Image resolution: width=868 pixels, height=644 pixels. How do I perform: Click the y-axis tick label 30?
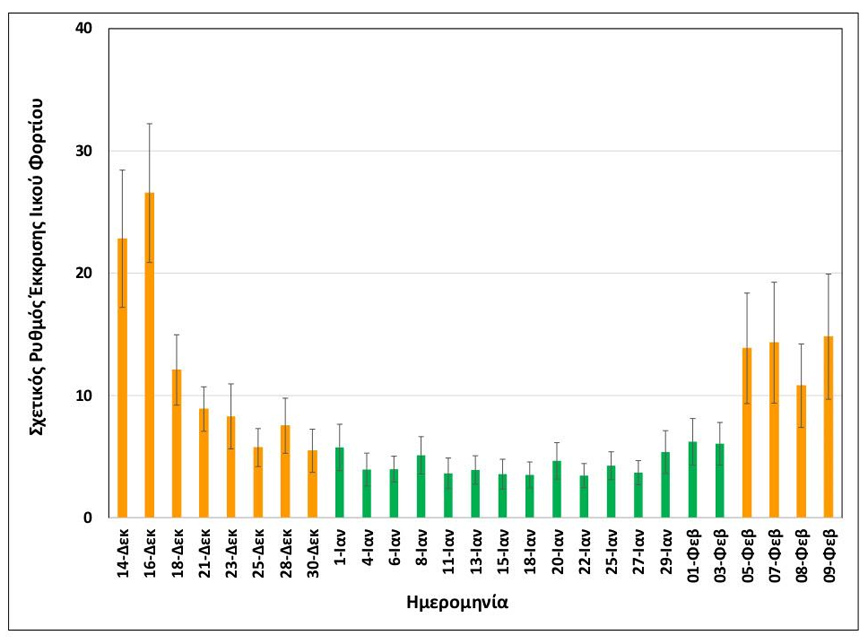84,151
